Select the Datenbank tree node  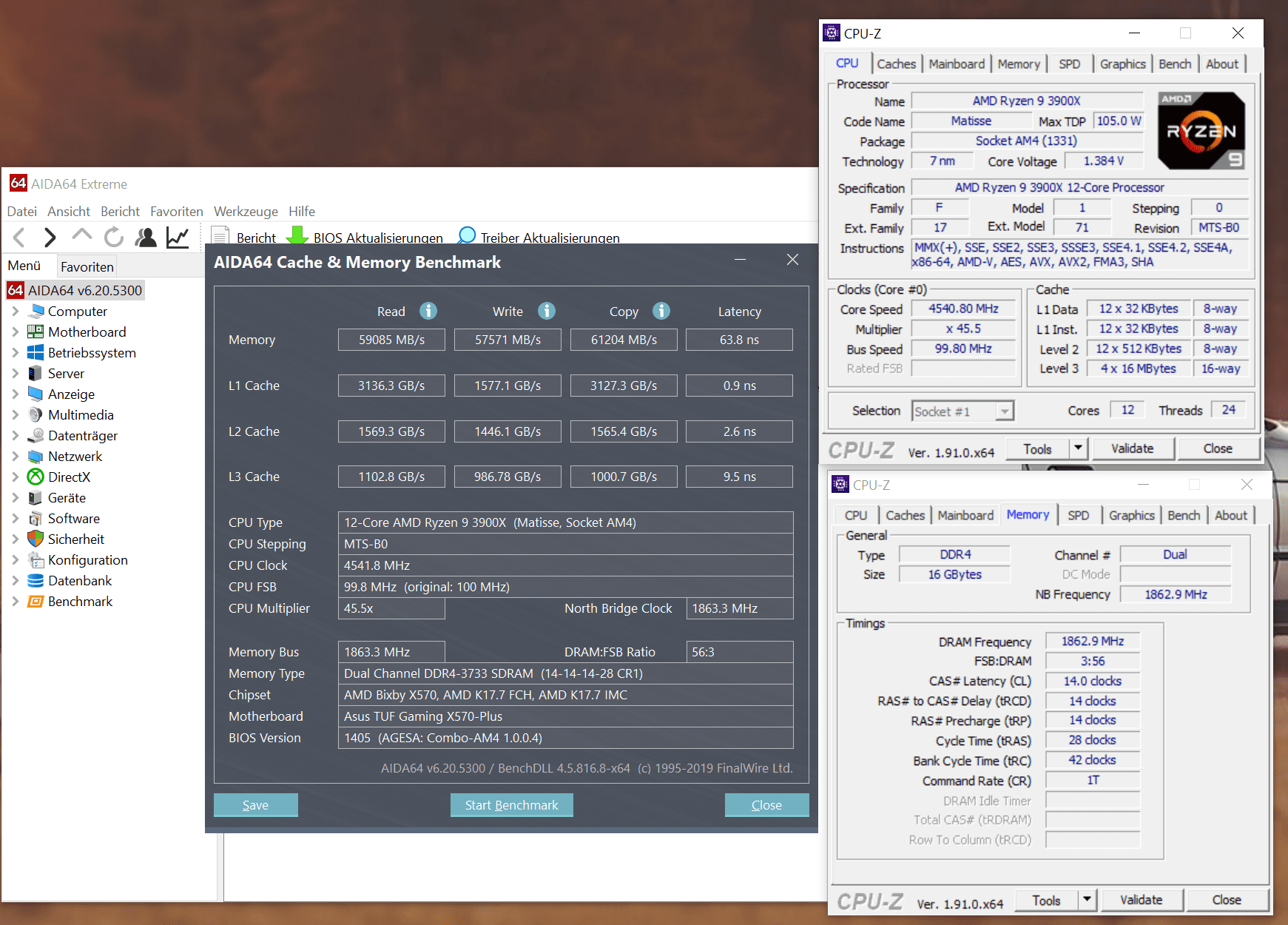point(80,581)
